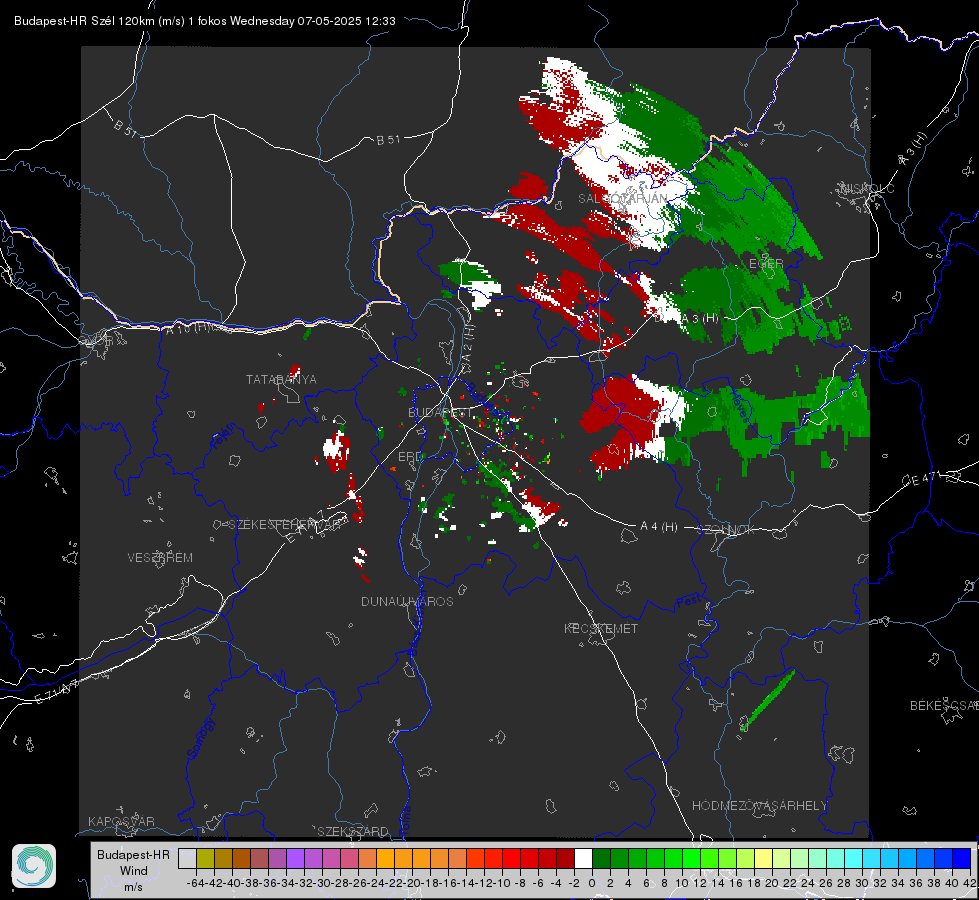Select the amber swatch between -24 and -22
The width and height of the screenshot is (979, 900).
pyautogui.click(x=385, y=858)
